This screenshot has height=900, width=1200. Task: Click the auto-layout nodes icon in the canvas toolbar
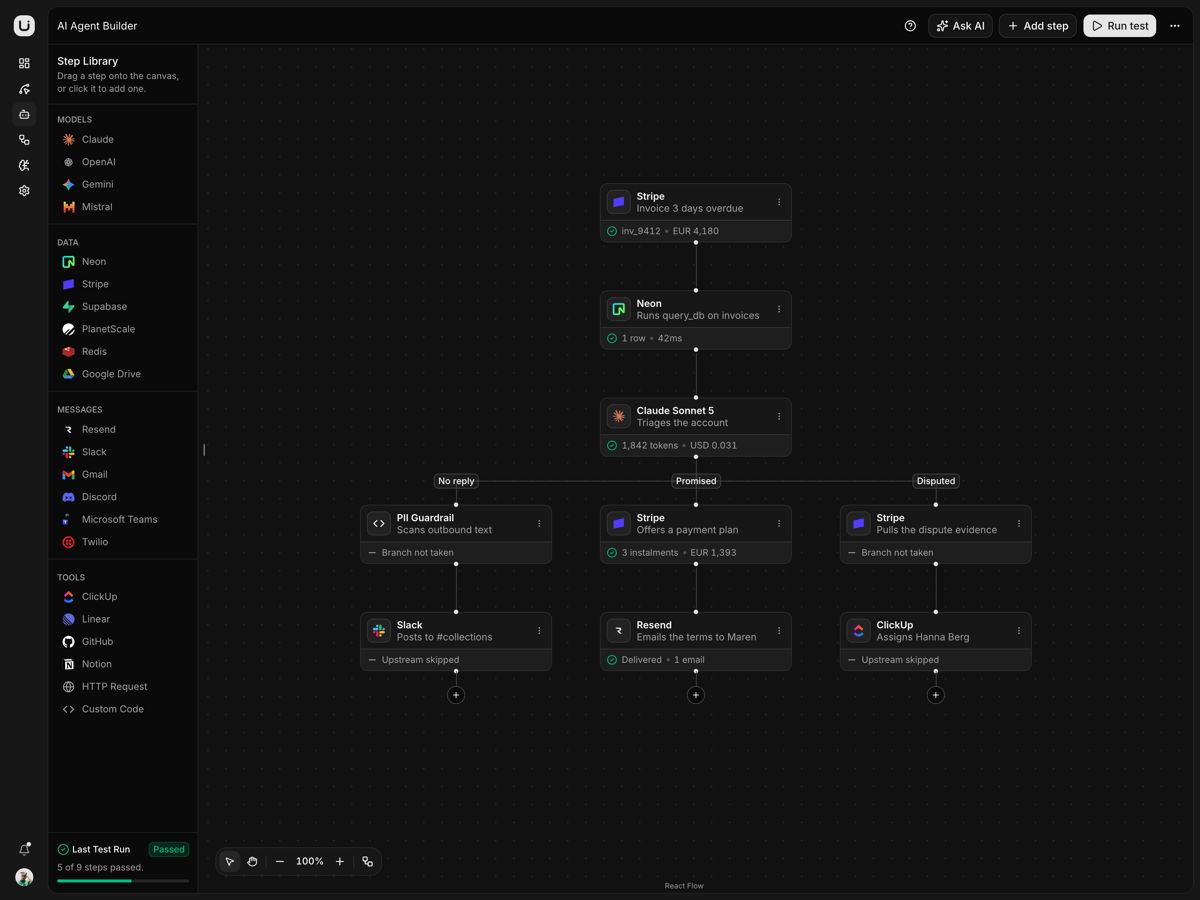pyautogui.click(x=368, y=861)
